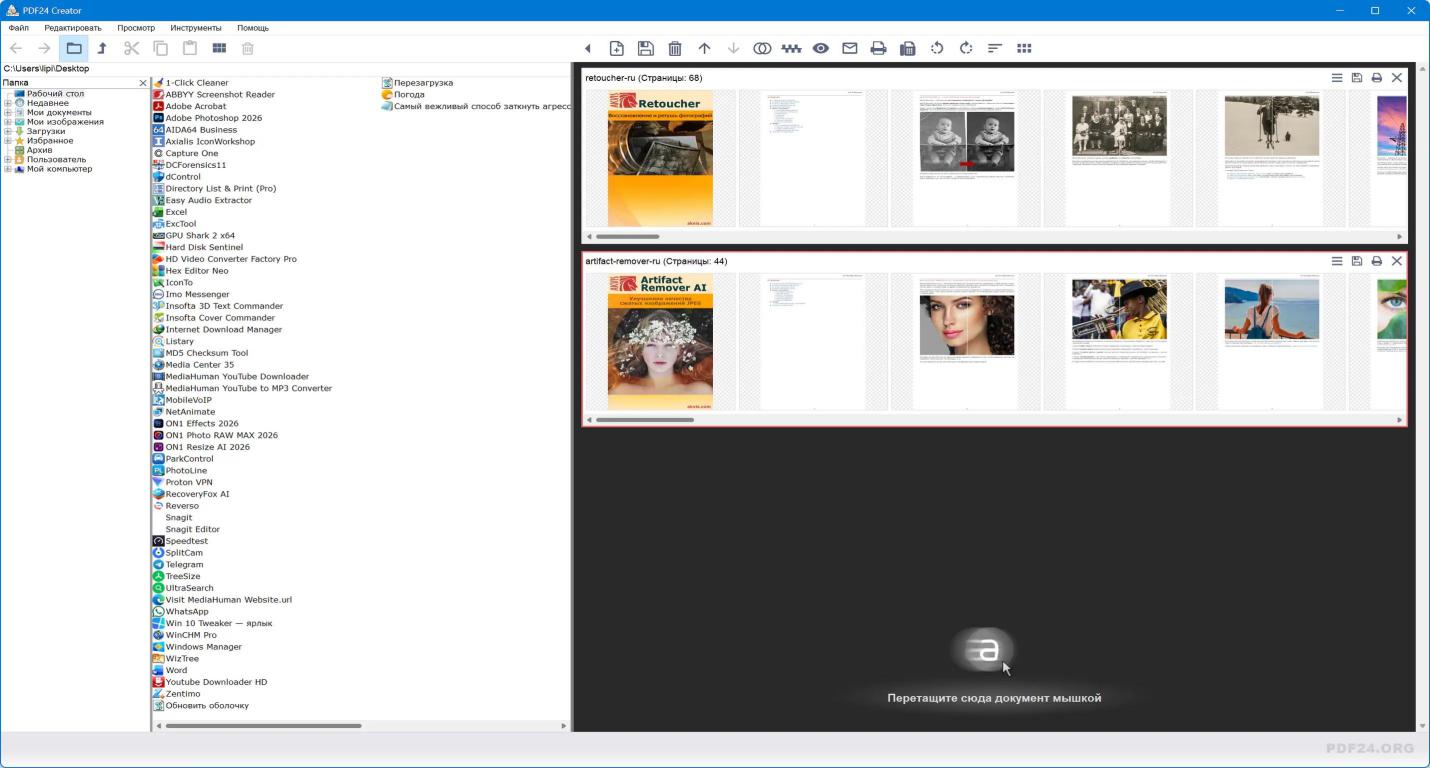The height and width of the screenshot is (768, 1430).
Task: Toggle the preview eye icon
Action: 820,48
